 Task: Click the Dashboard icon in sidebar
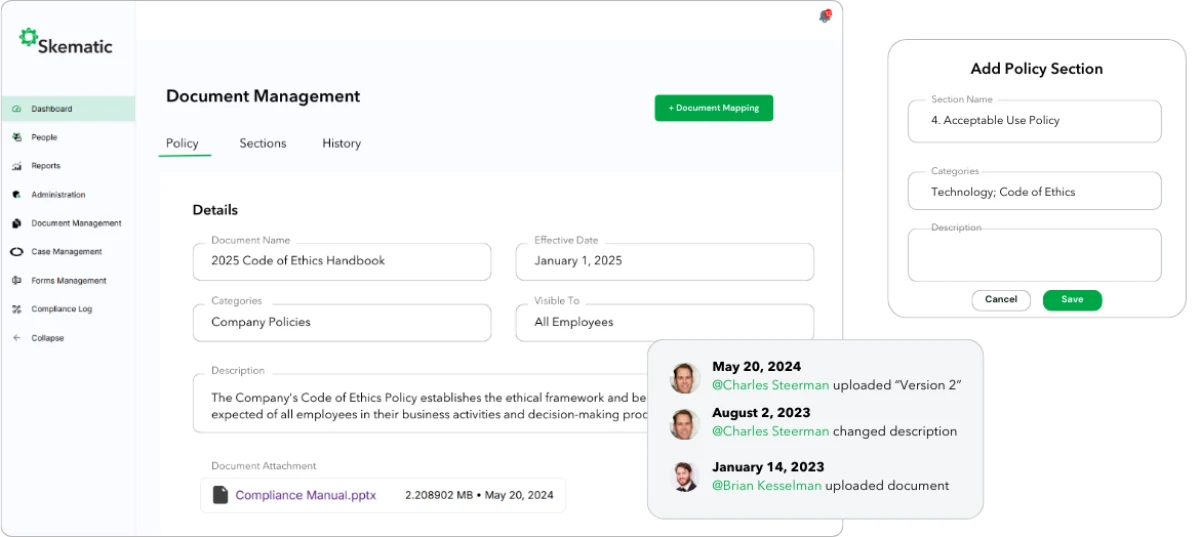pyautogui.click(x=17, y=109)
